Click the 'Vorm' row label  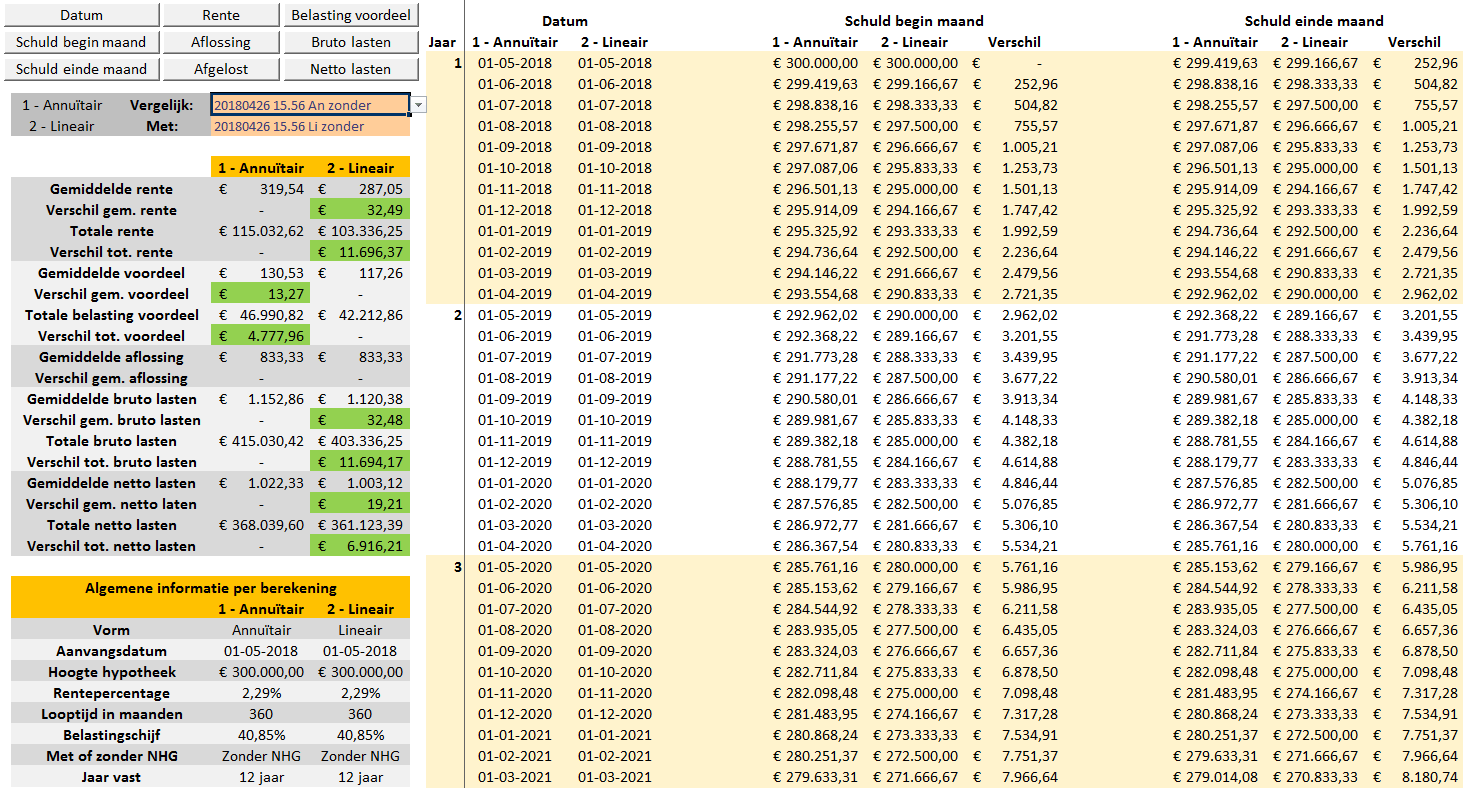[111, 630]
